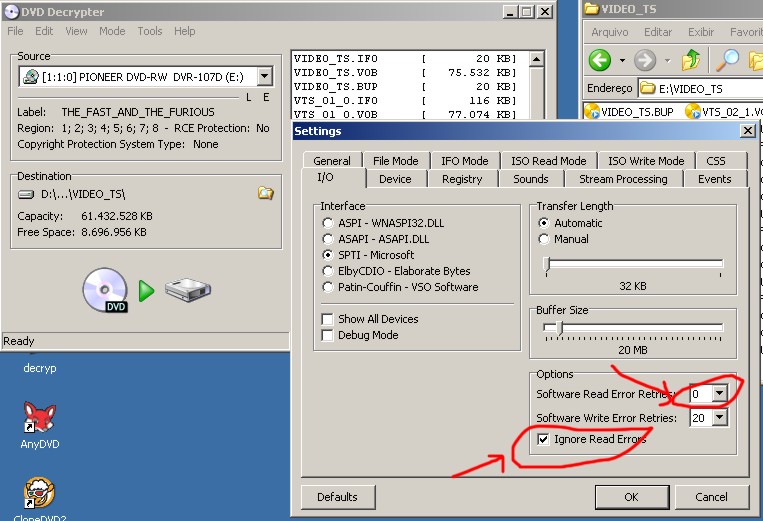Switch to the File Mode tab
This screenshot has width=763, height=521.
(x=396, y=161)
